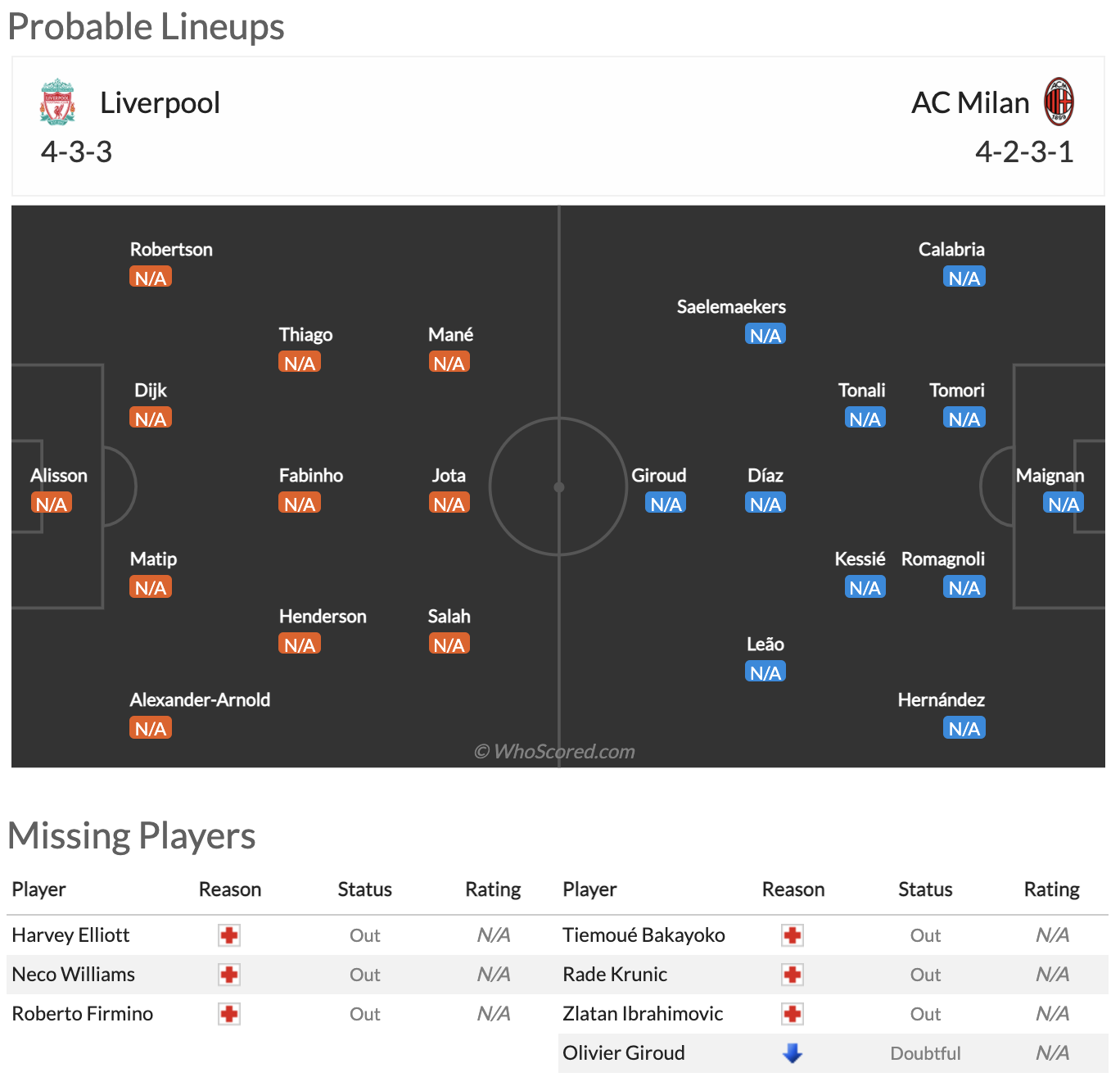Click Harvey Elliott's red cross injury icon
Image resolution: width=1120 pixels, height=1086 pixels.
coord(229,935)
